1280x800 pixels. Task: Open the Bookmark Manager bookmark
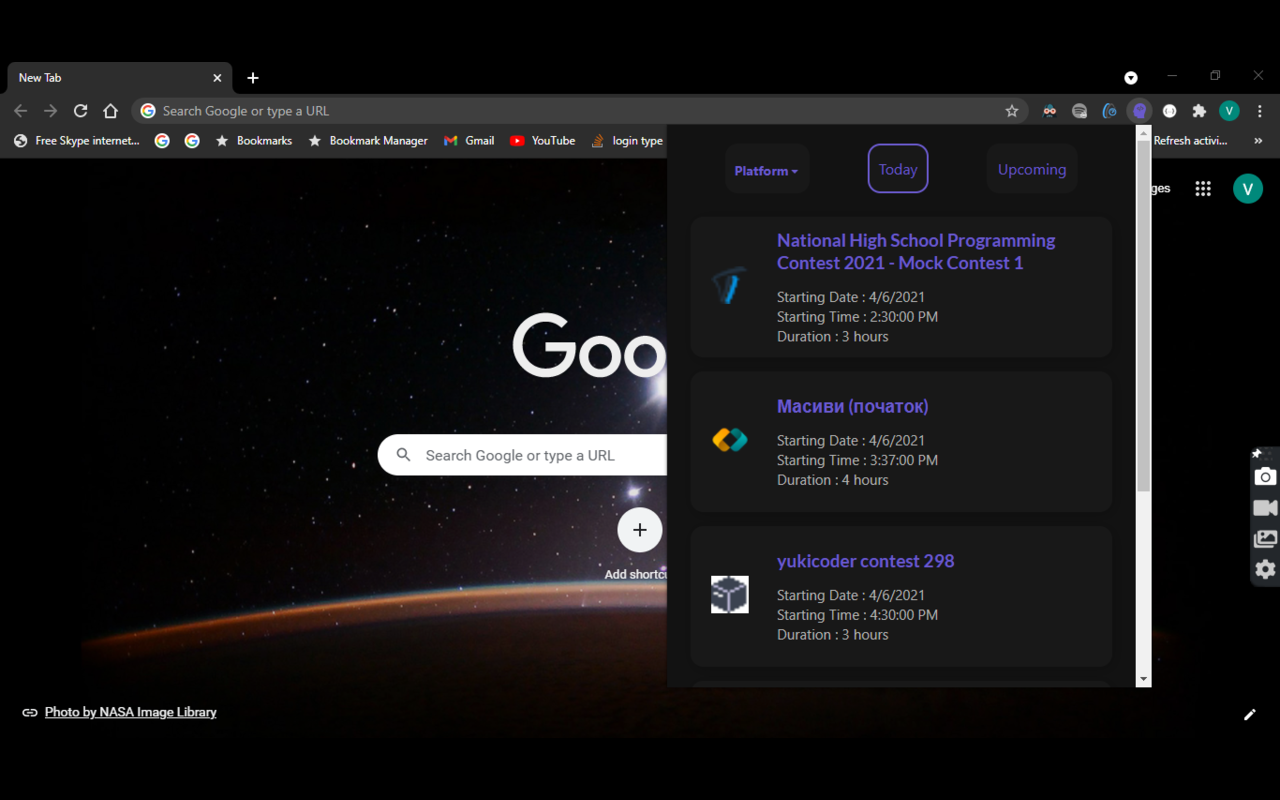[x=368, y=141]
